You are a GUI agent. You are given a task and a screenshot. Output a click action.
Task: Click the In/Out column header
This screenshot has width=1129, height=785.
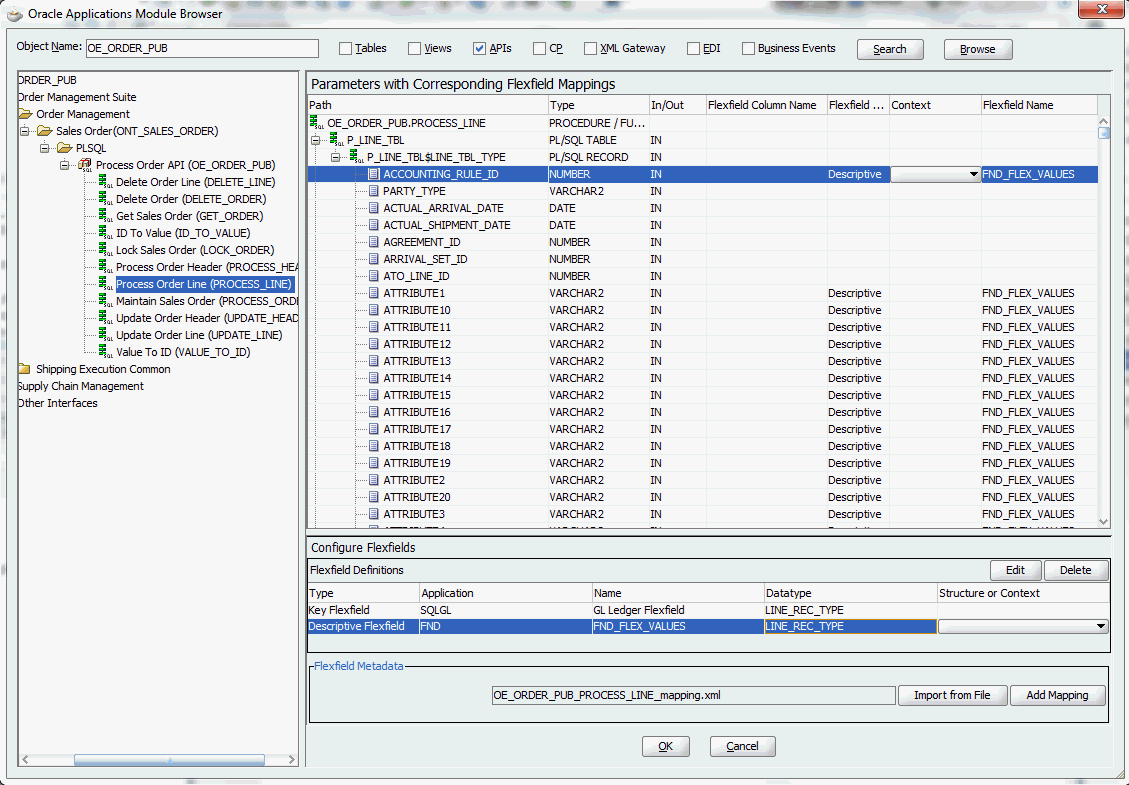click(x=677, y=105)
